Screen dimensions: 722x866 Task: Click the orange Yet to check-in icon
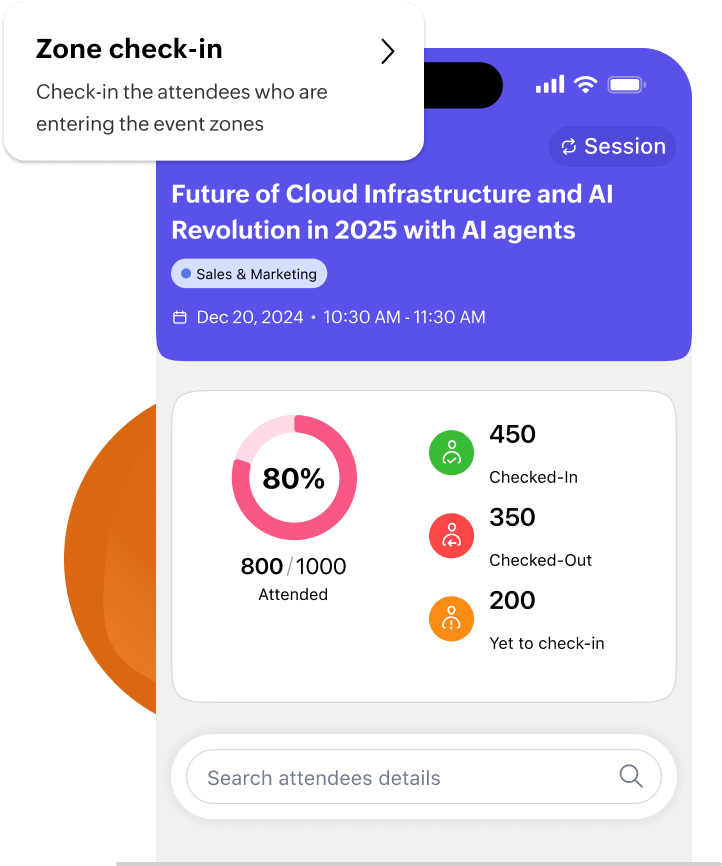click(450, 620)
